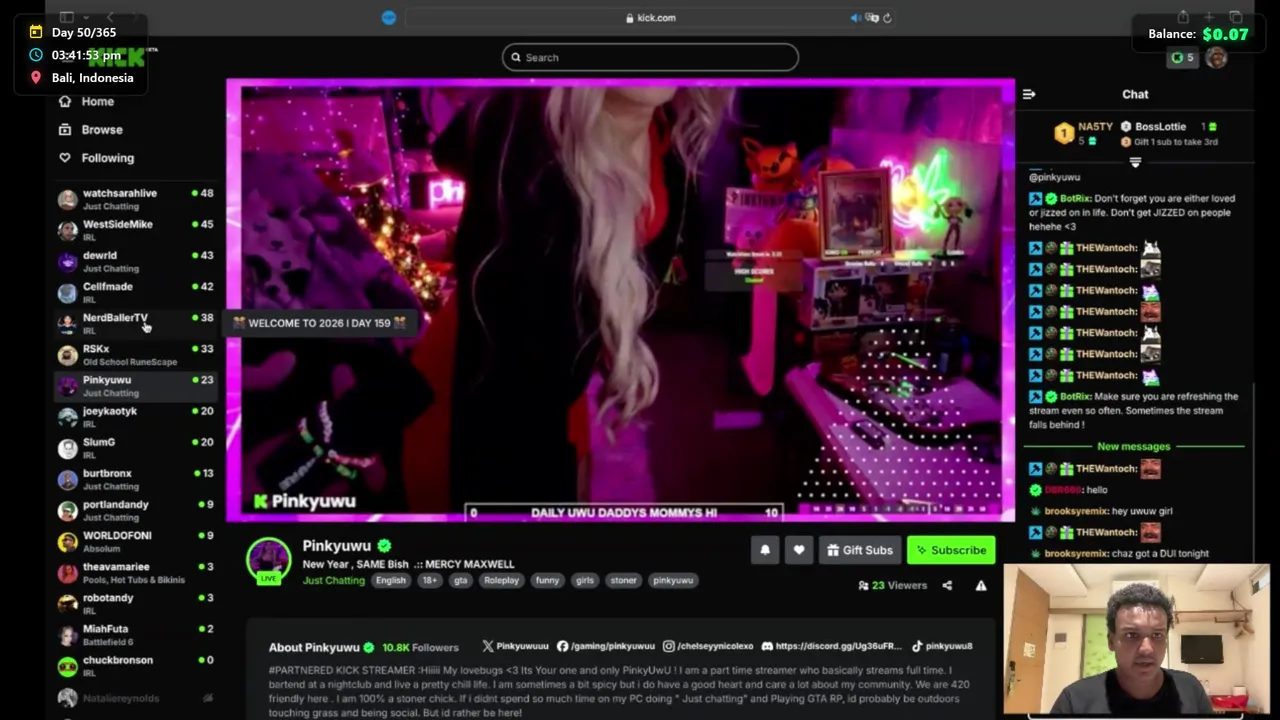Select the girls tag
This screenshot has width=1280, height=720.
click(585, 580)
